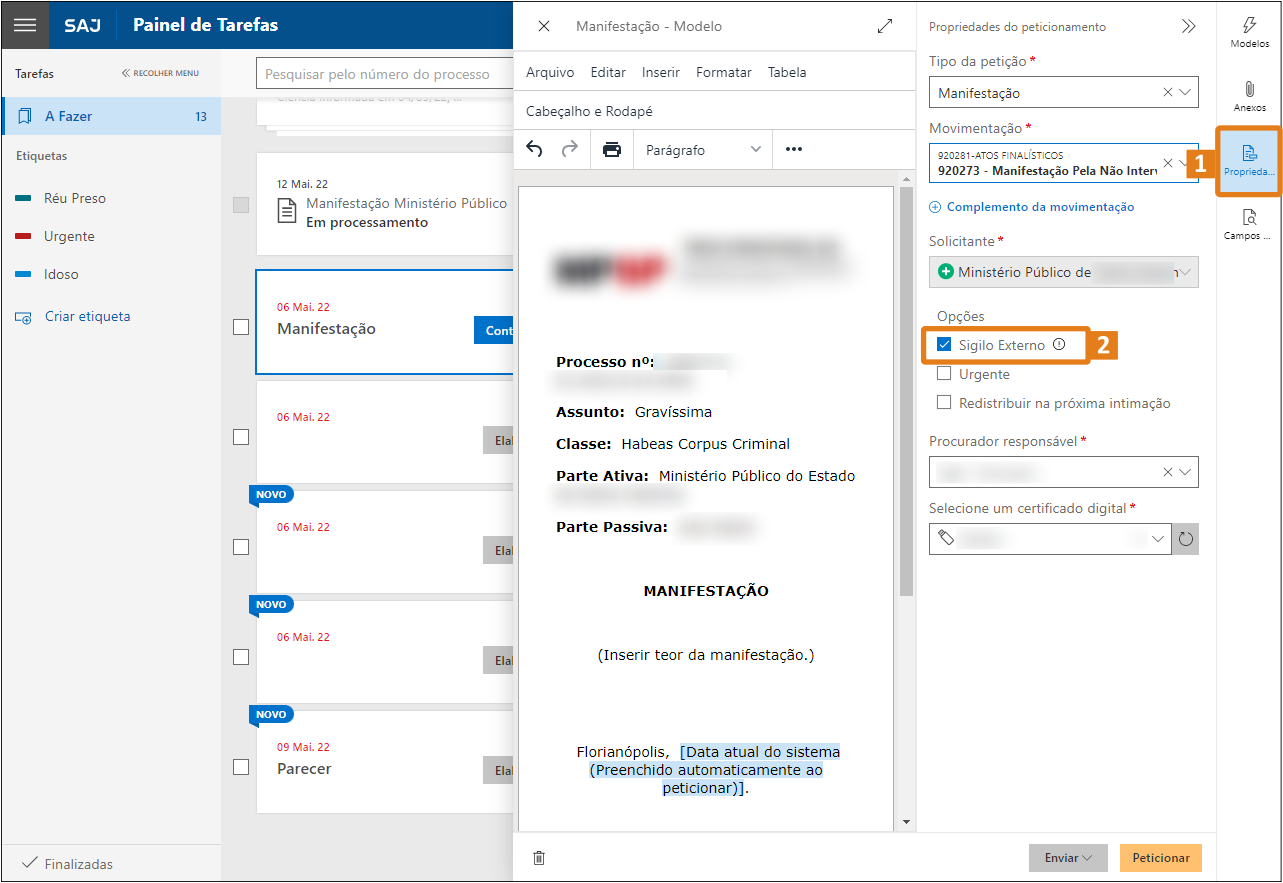Open the Inserir menu
The image size is (1283, 883).
click(x=661, y=72)
